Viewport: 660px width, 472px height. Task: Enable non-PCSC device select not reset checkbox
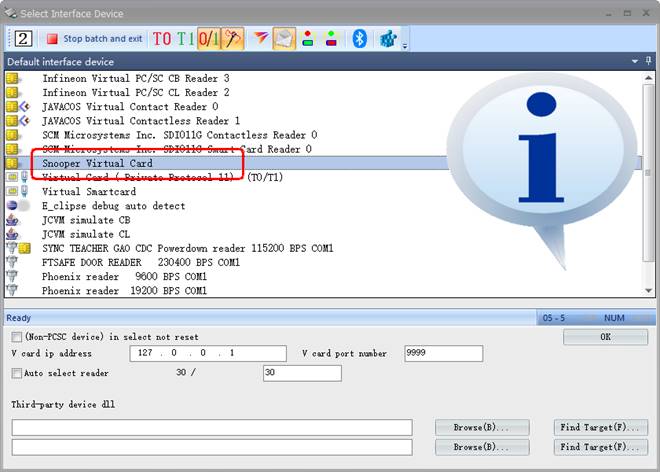(17, 337)
